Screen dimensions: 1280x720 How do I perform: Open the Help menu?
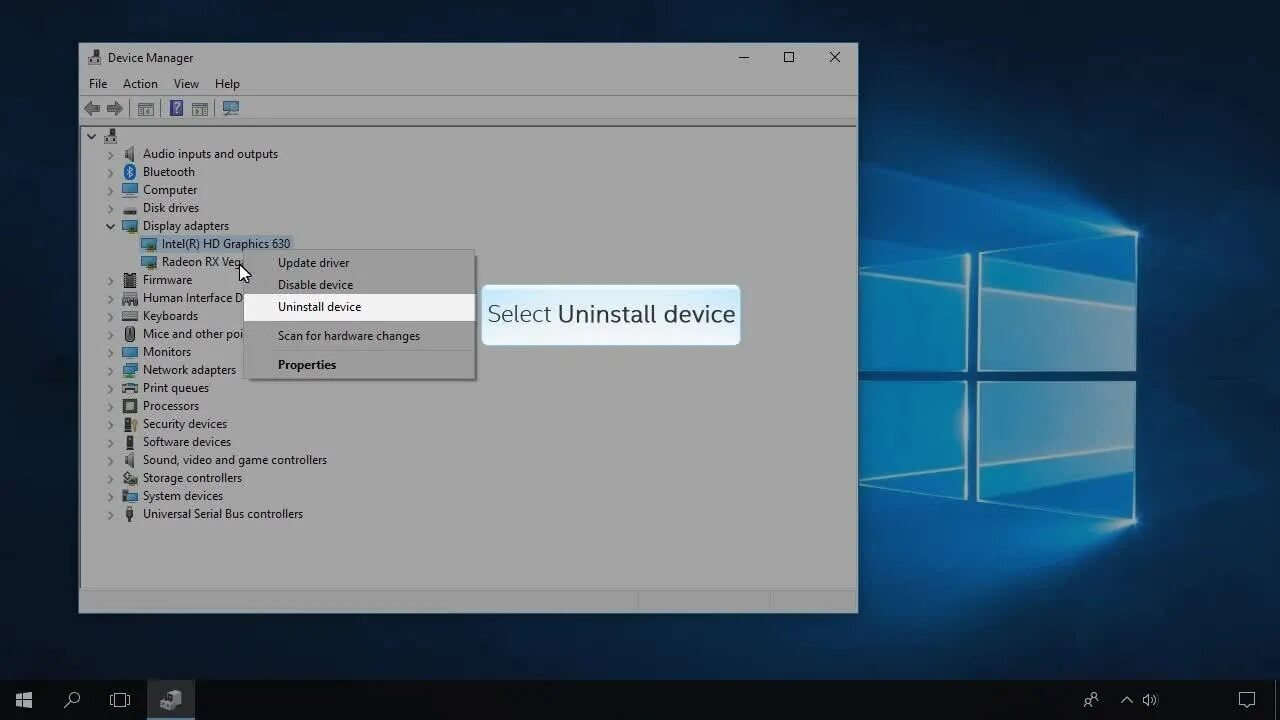tap(227, 84)
